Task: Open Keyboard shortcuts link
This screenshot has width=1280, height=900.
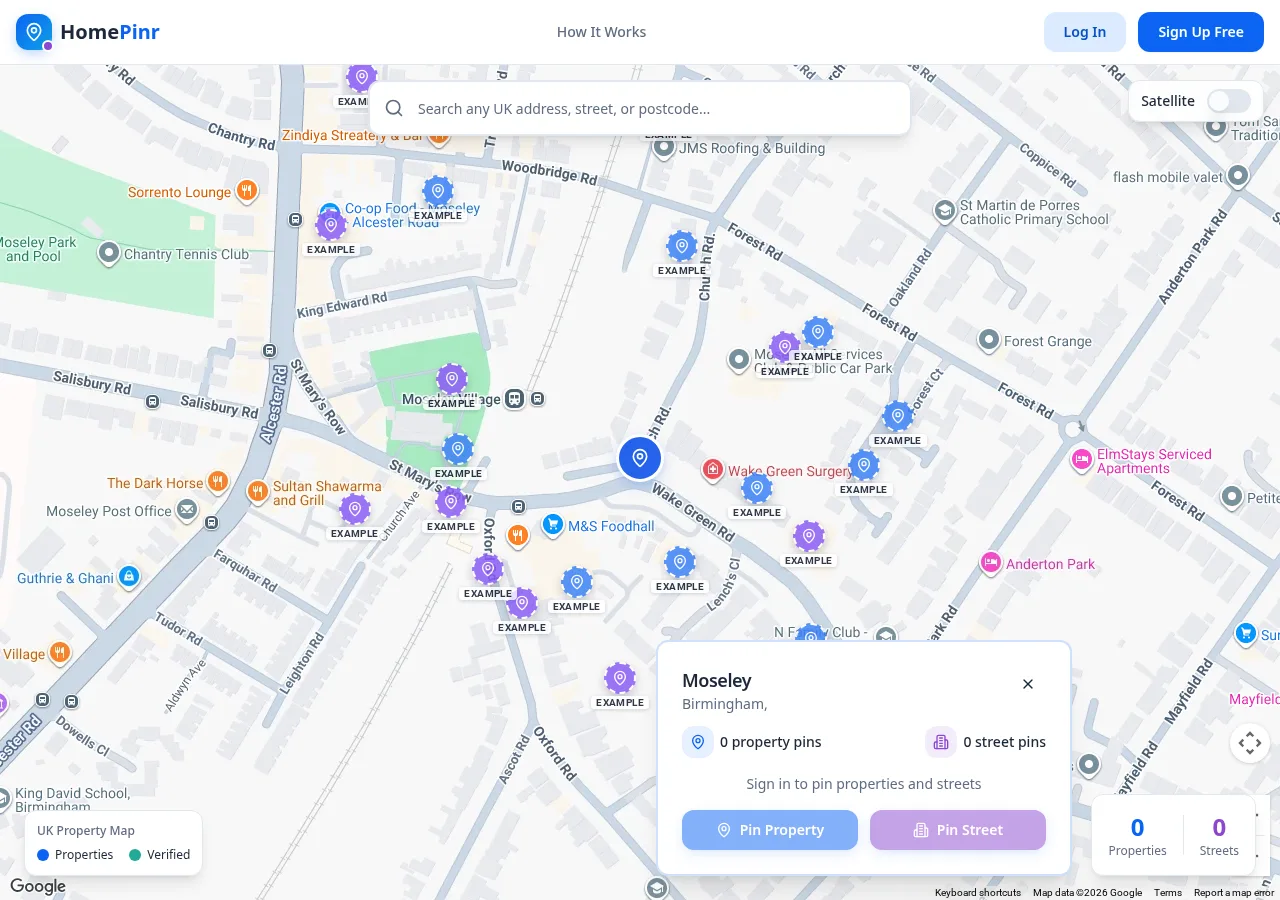Action: click(978, 893)
